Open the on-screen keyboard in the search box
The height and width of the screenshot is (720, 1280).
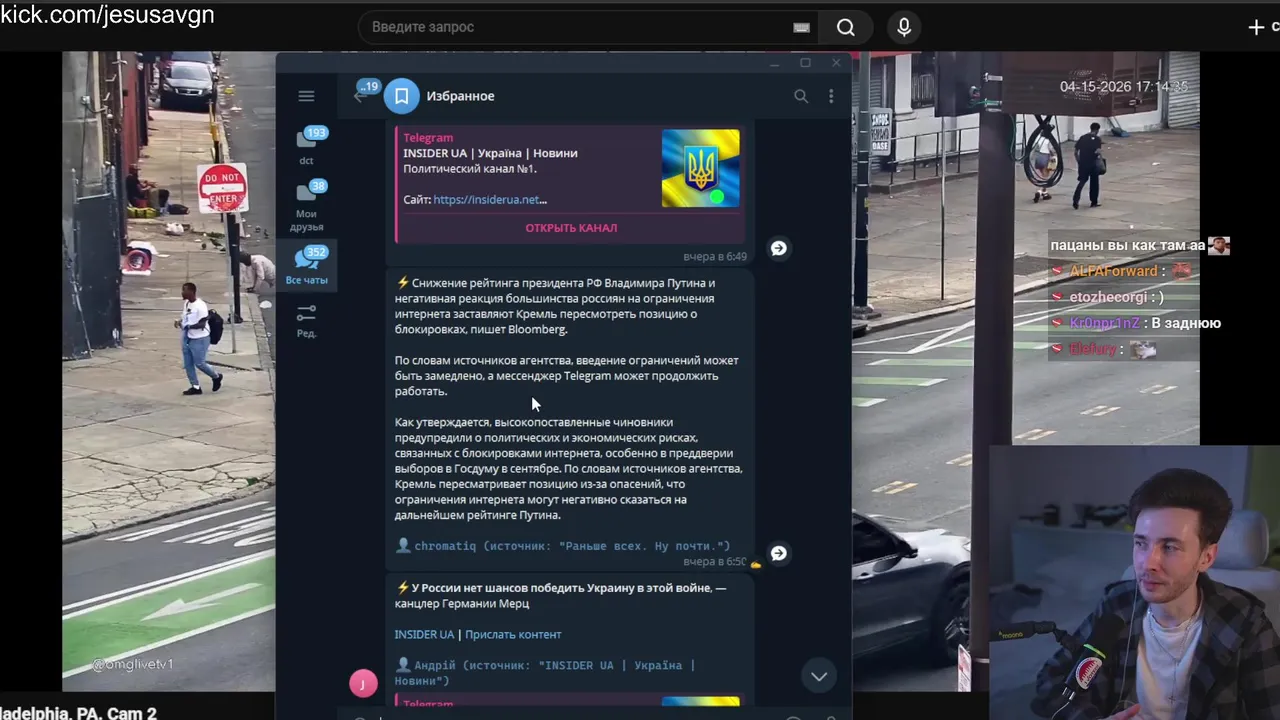click(x=801, y=27)
